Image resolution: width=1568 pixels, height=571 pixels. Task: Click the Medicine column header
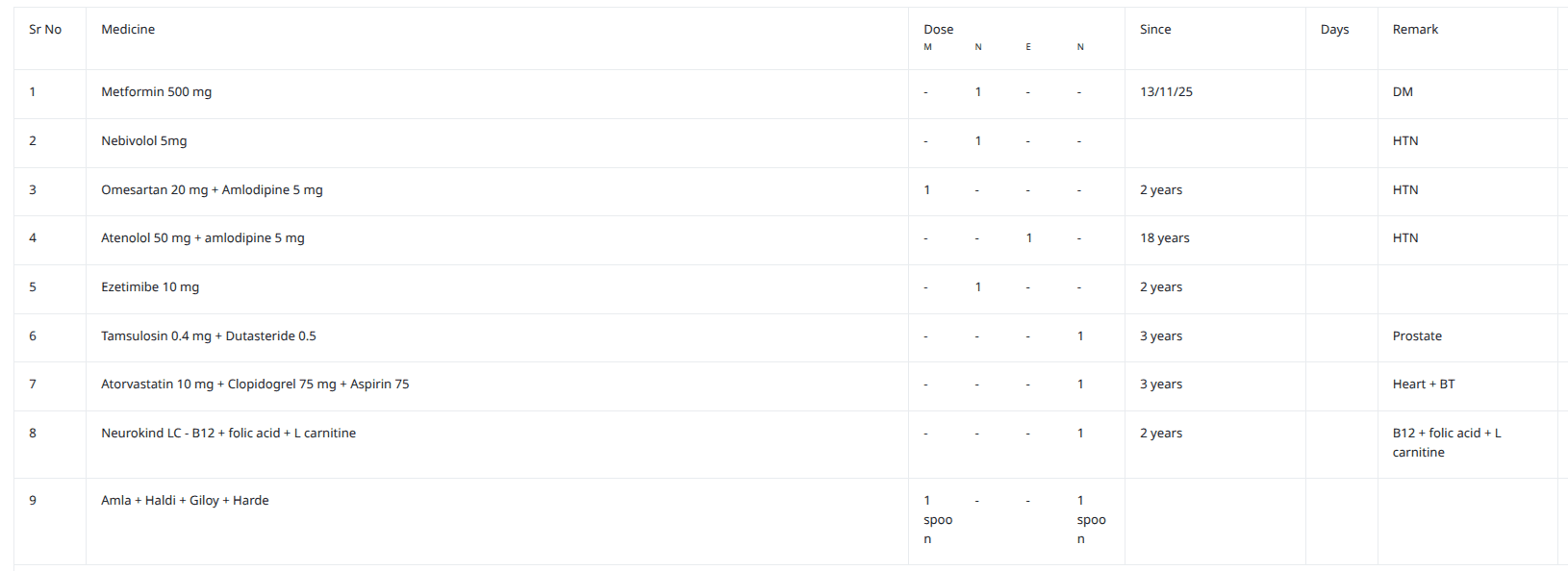(x=128, y=30)
